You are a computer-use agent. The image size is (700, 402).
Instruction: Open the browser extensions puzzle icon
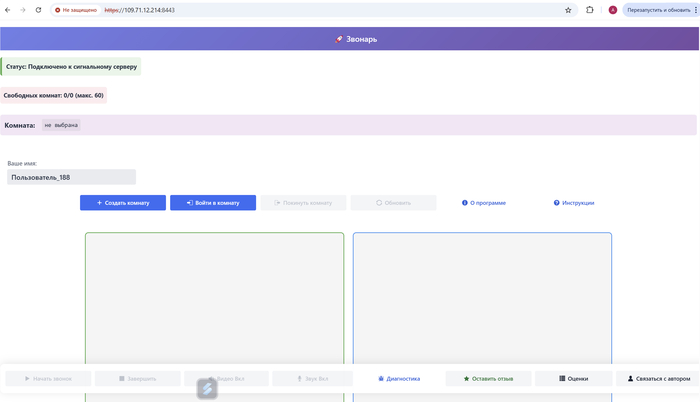point(590,10)
